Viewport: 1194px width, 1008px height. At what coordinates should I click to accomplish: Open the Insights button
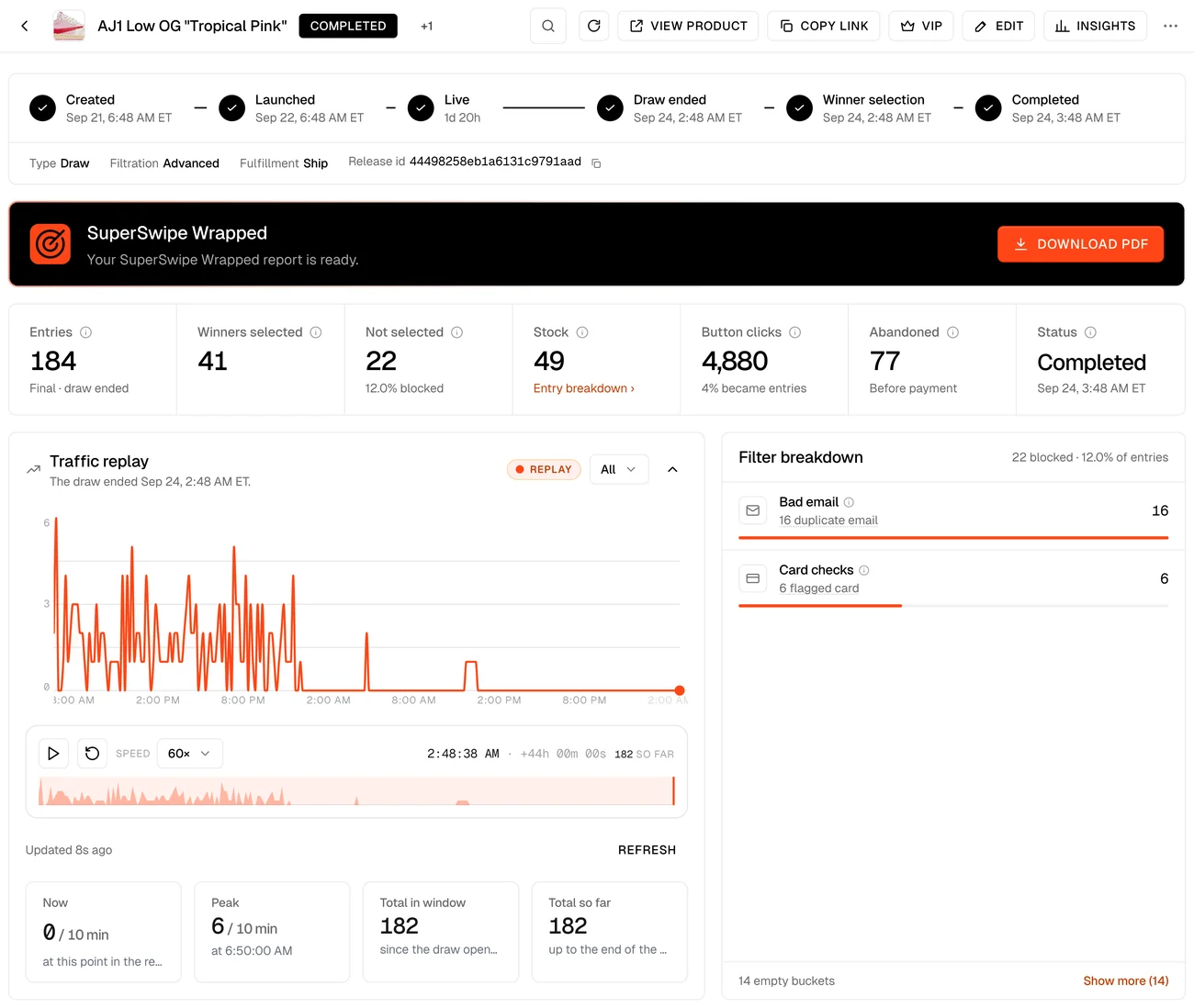click(x=1095, y=26)
